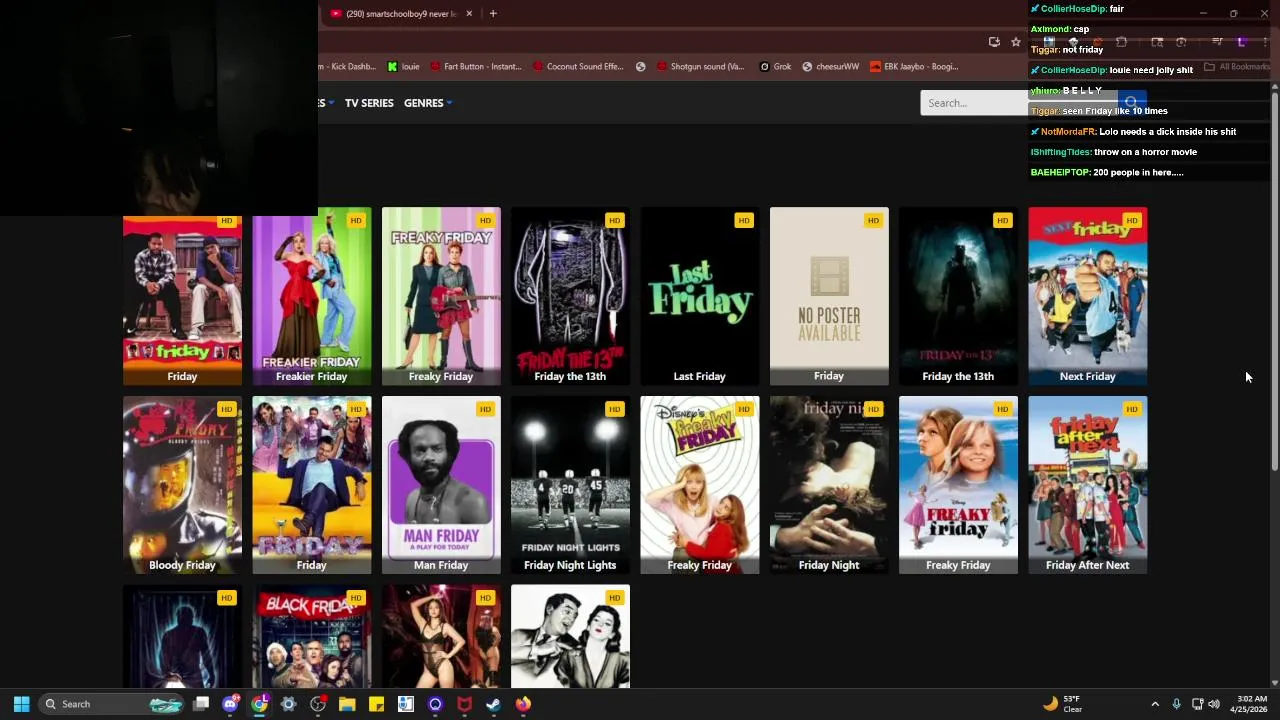Click the blue search magnifier button
Viewport: 1280px width, 720px height.
coord(1131,103)
